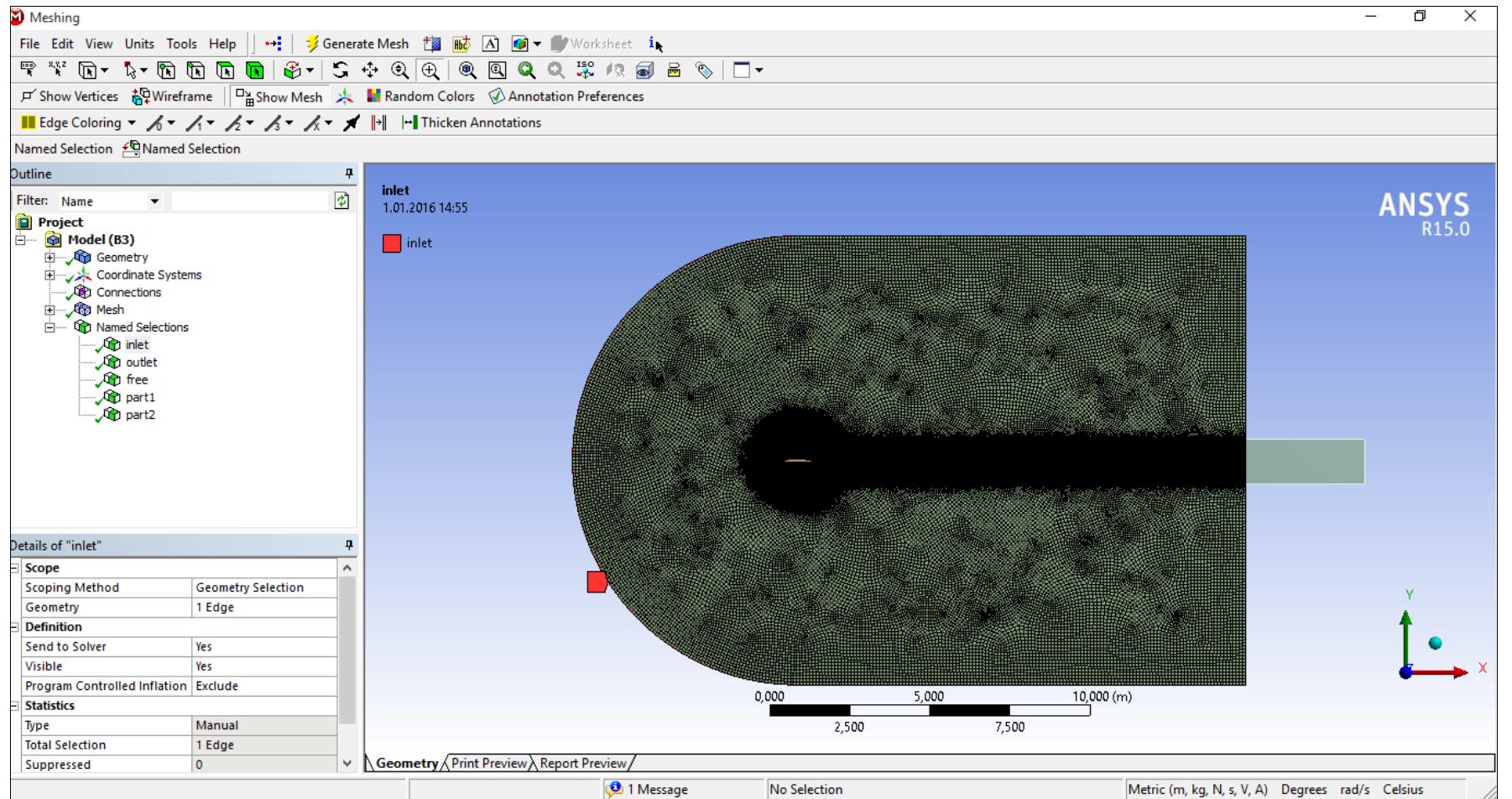Toggle Show Vertices display

pos(69,97)
